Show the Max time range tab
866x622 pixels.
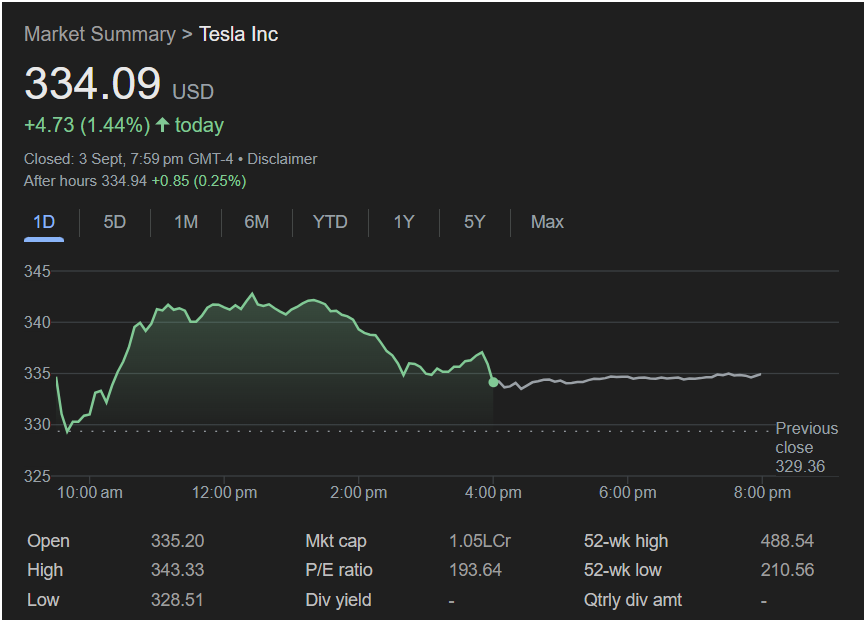[547, 222]
